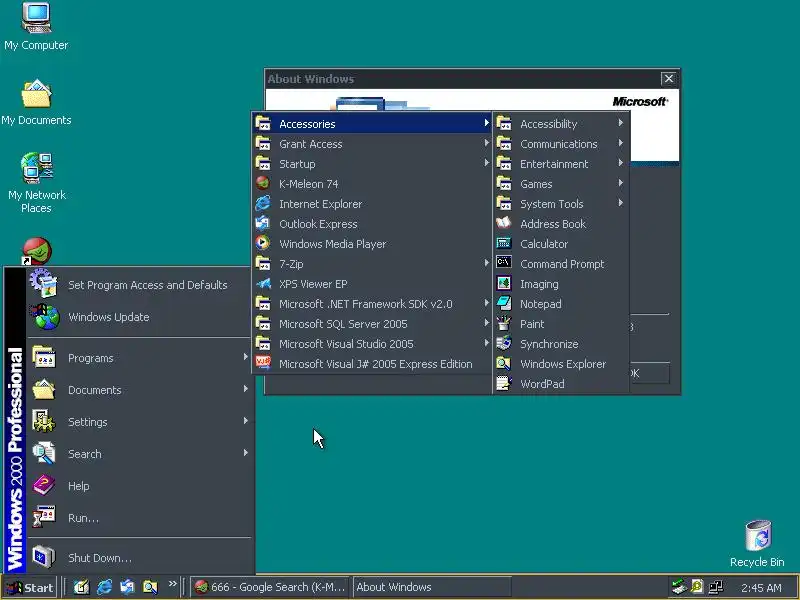This screenshot has height=600, width=800.
Task: Expand Accessibility submenu
Action: (560, 124)
